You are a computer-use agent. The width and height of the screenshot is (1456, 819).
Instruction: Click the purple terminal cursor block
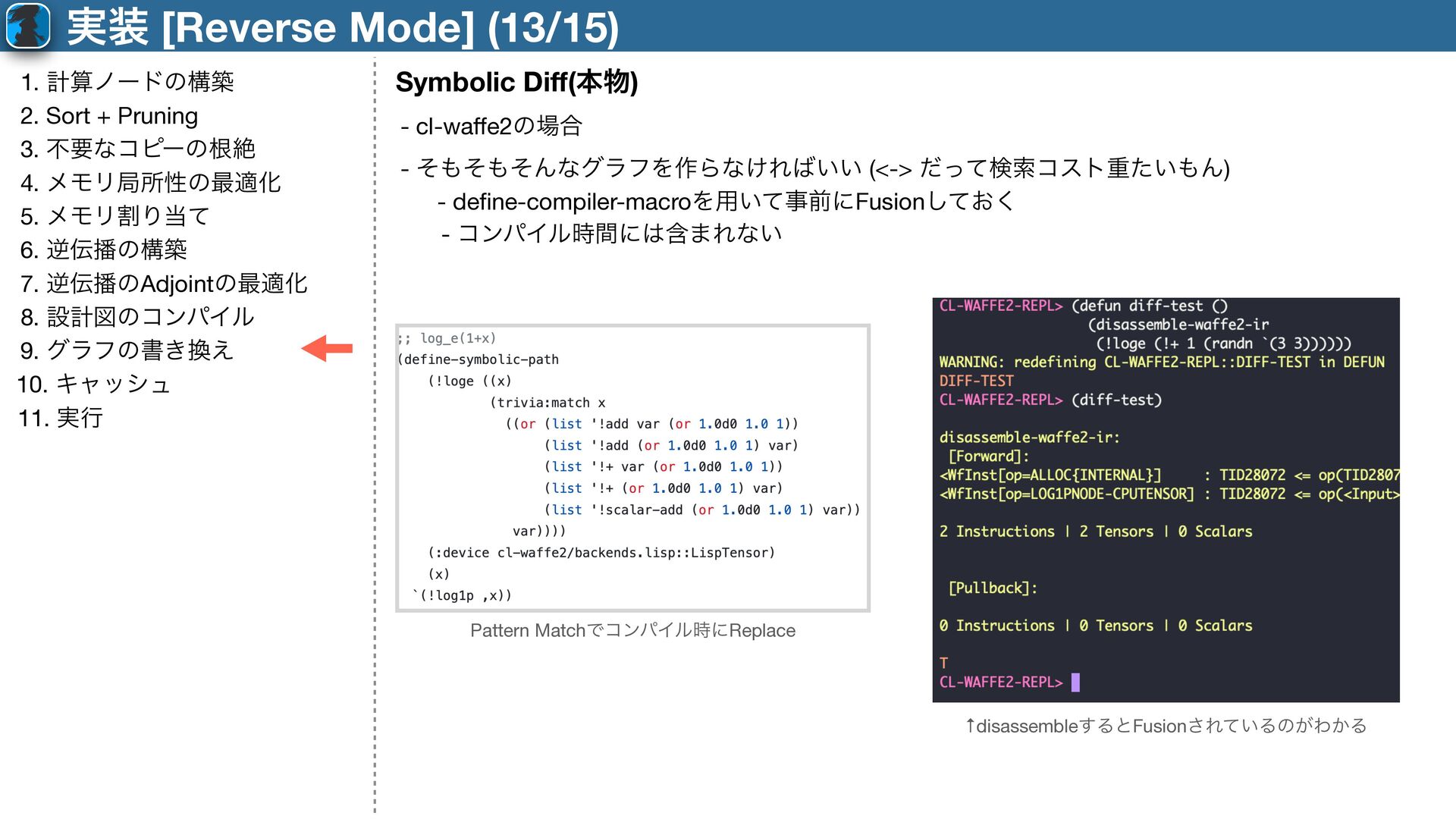tap(1075, 682)
